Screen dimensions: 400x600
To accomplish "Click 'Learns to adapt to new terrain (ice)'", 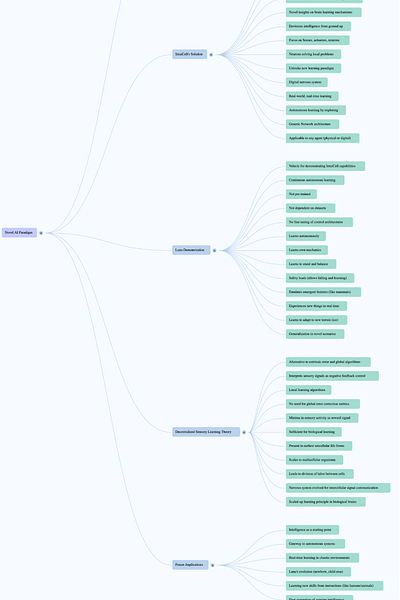I will click(x=317, y=320).
